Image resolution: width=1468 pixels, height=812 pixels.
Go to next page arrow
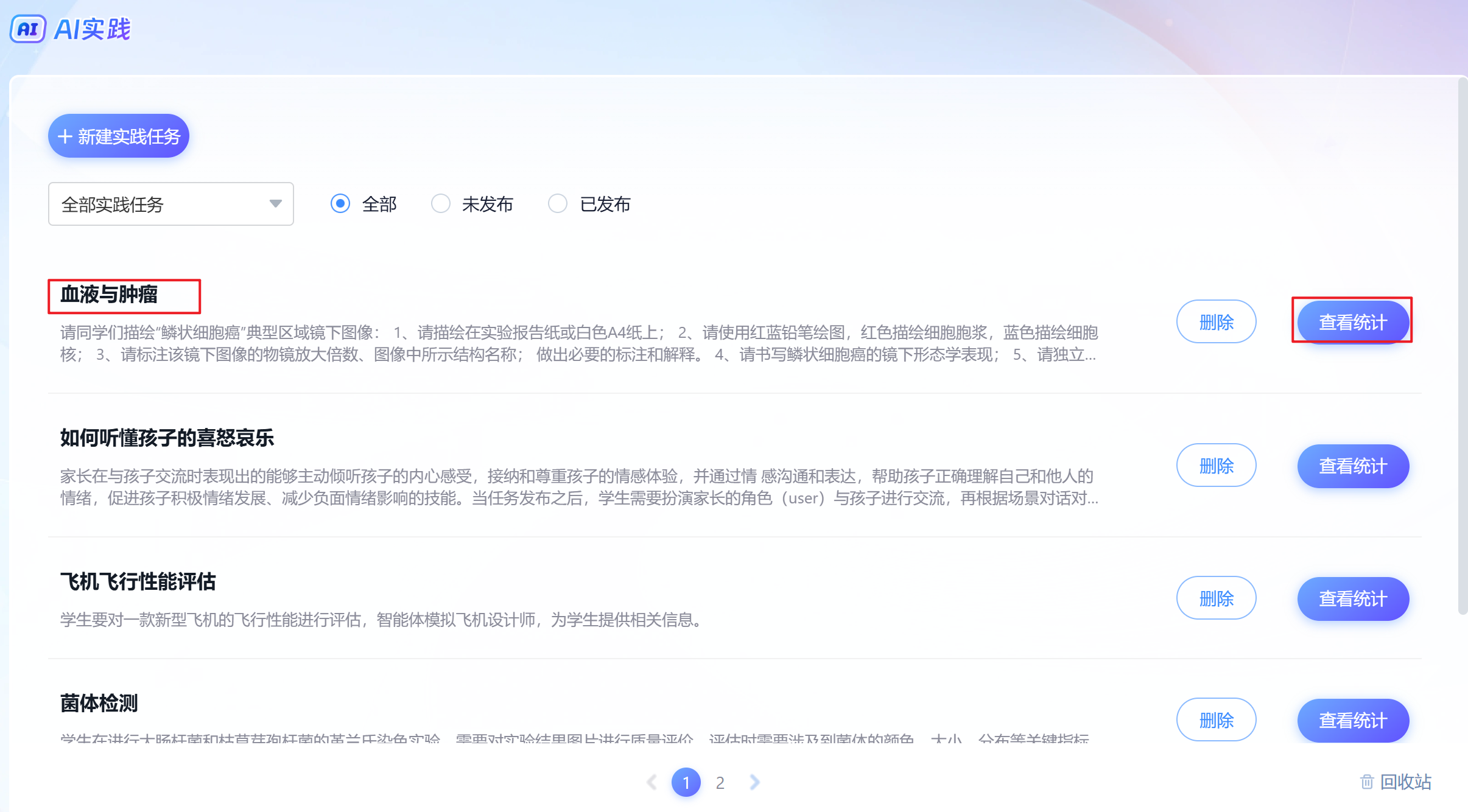tap(754, 782)
